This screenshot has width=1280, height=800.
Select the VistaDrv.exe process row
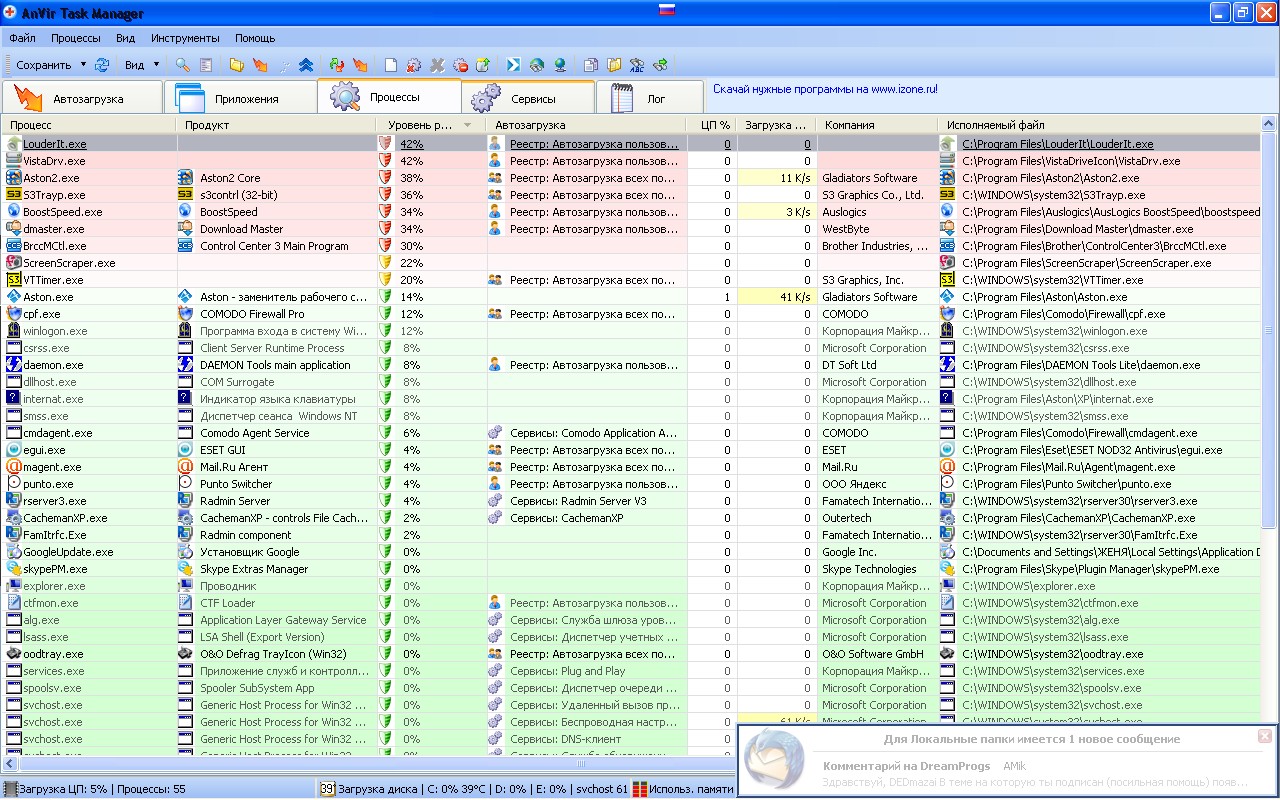[x=630, y=161]
